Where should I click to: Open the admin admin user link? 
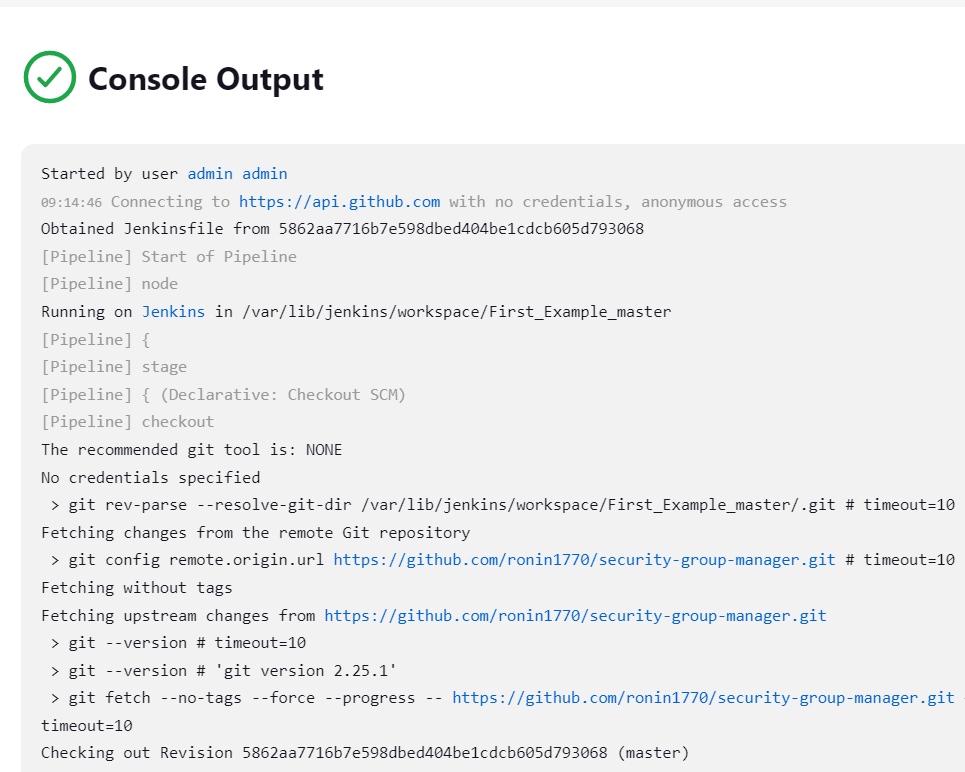click(x=237, y=174)
